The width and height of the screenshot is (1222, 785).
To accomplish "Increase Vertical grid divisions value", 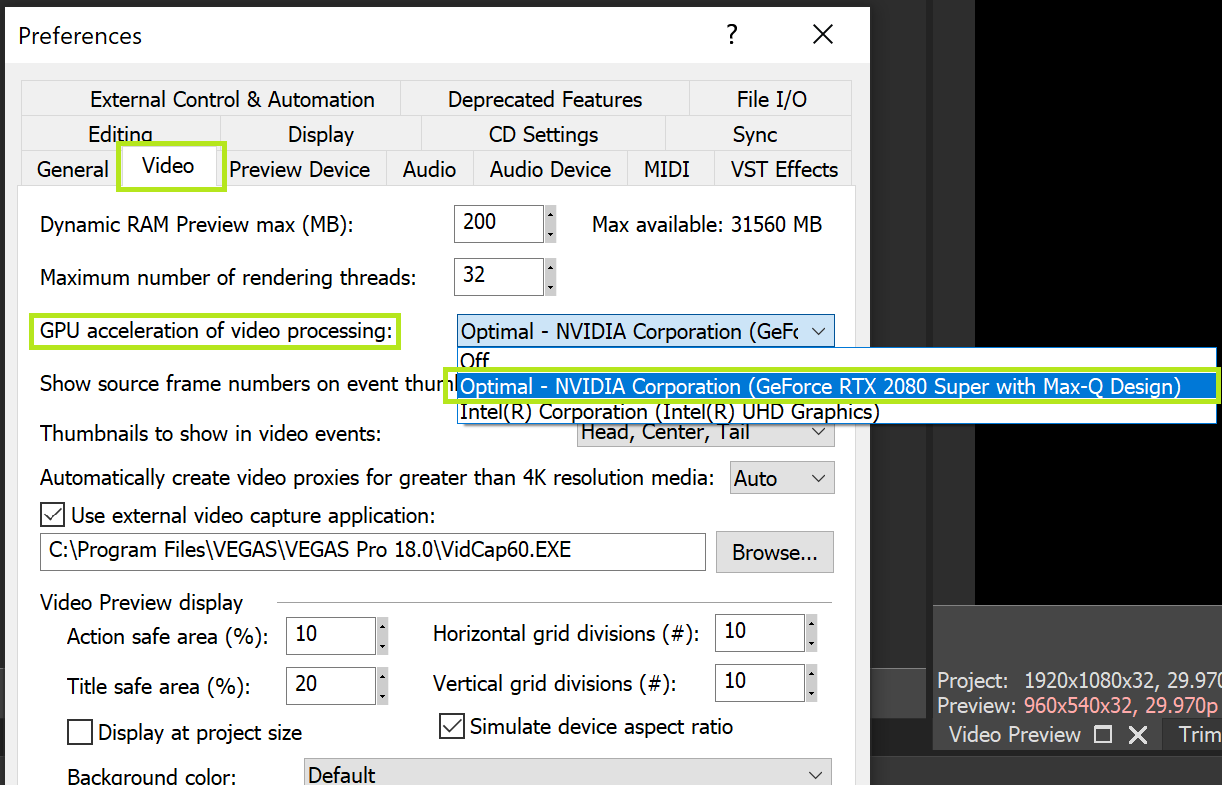I will pyautogui.click(x=811, y=674).
